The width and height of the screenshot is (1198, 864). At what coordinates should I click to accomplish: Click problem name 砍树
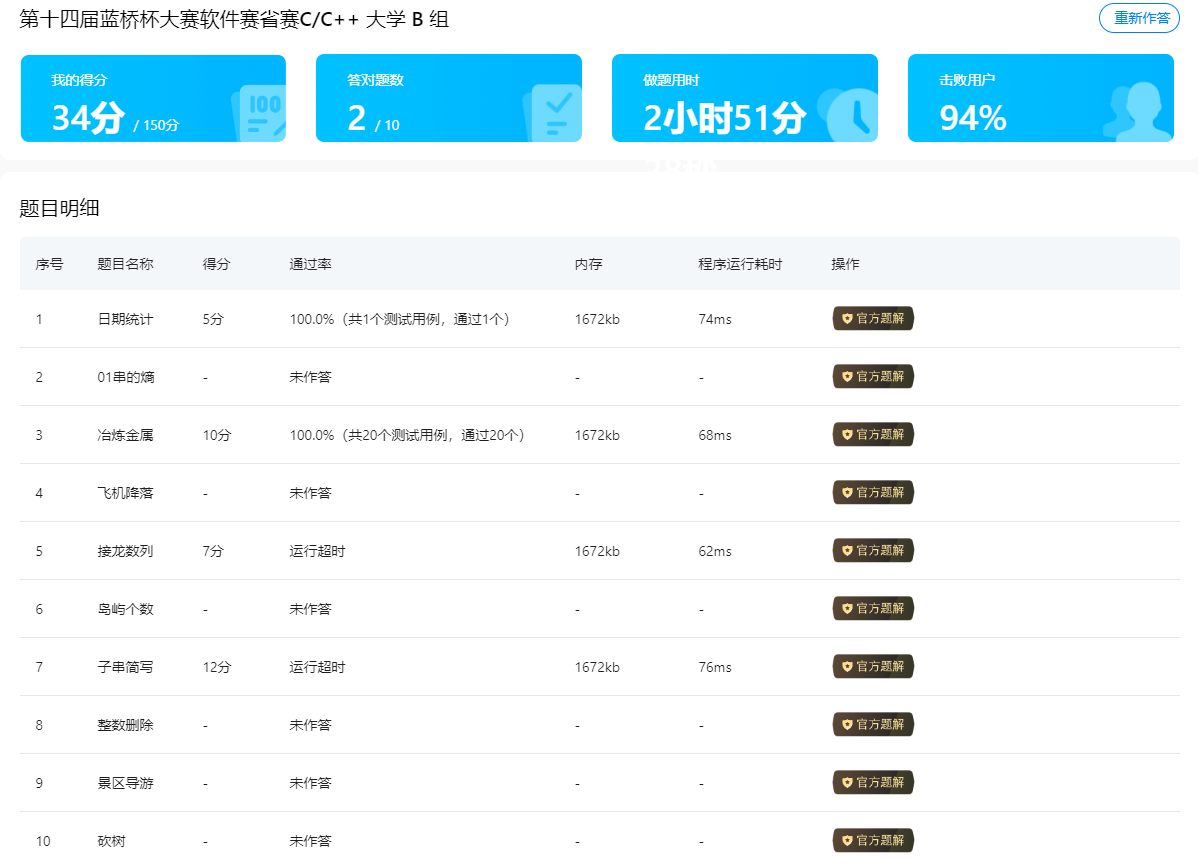point(112,842)
